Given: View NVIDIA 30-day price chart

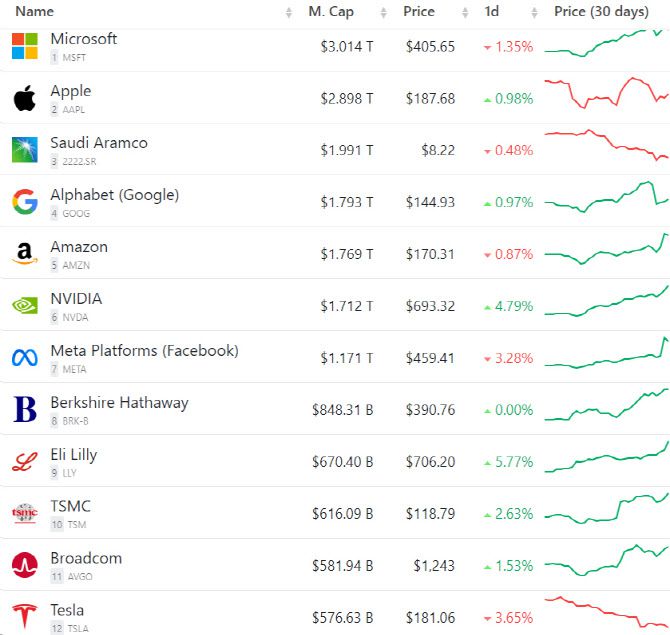Looking at the screenshot, I should click(606, 303).
